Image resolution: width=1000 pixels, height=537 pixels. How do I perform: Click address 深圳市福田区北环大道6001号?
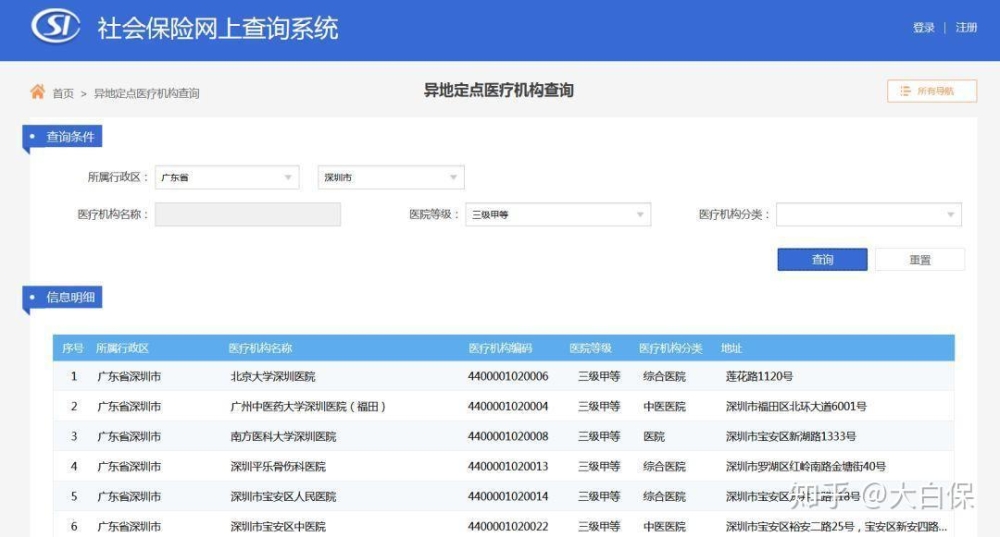coord(796,406)
